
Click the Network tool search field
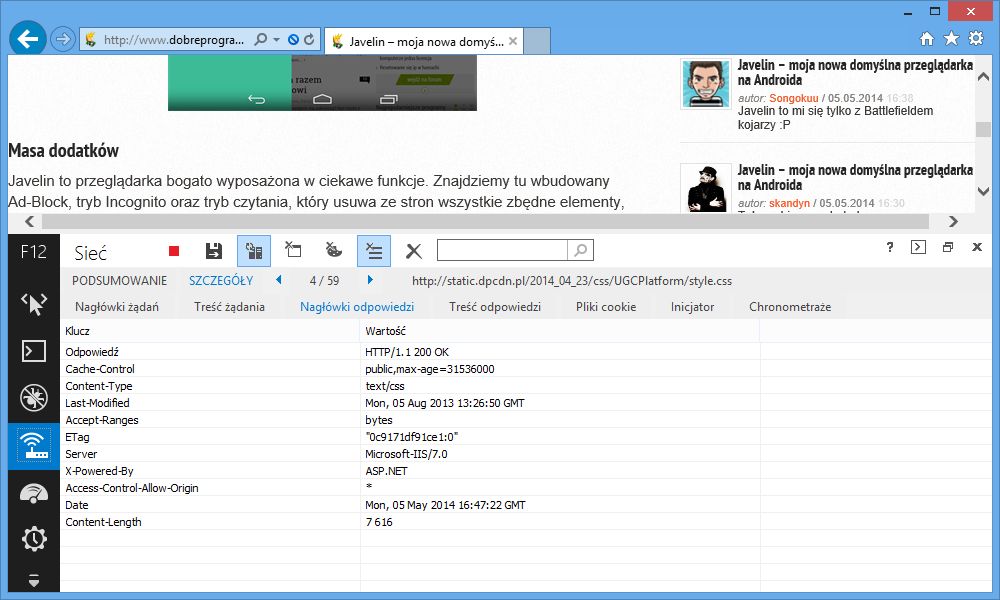(x=502, y=250)
